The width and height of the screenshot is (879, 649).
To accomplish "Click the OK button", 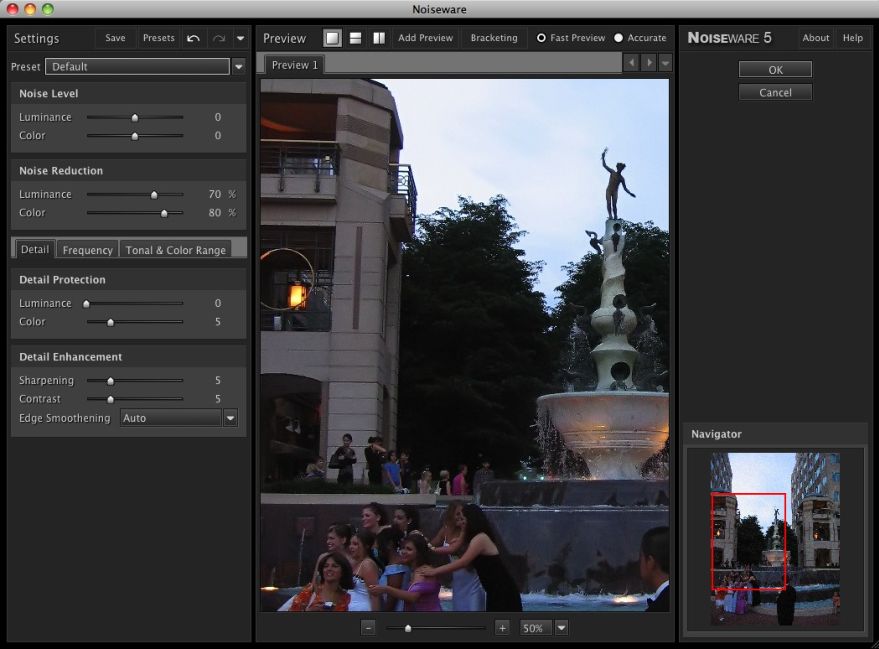I will (x=775, y=70).
